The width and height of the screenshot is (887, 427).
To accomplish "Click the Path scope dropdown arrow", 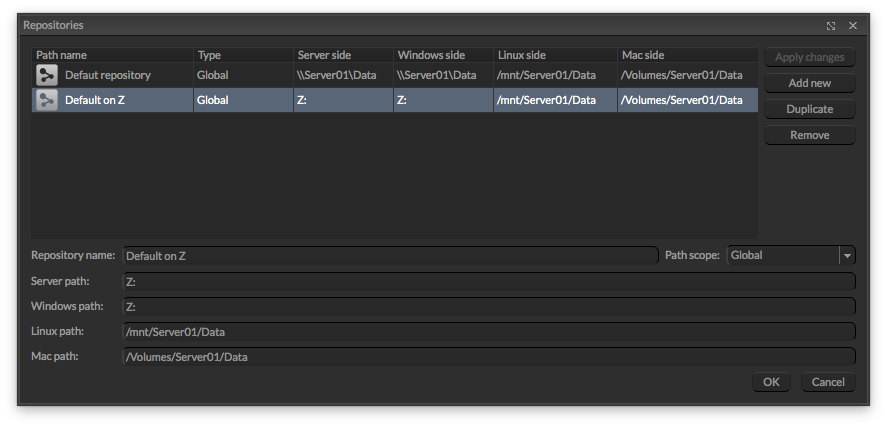I will [847, 255].
